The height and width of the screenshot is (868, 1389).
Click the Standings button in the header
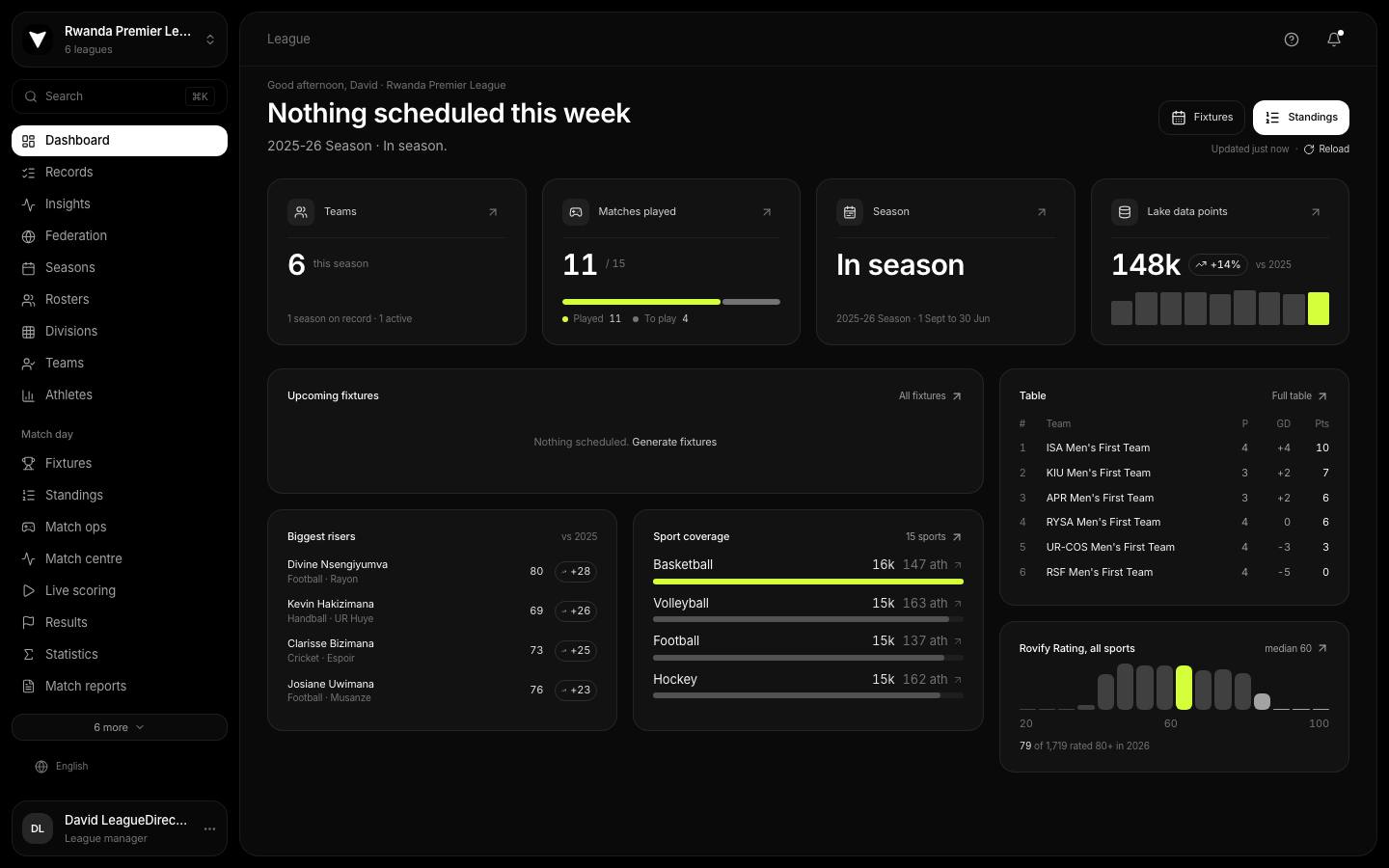(1301, 118)
